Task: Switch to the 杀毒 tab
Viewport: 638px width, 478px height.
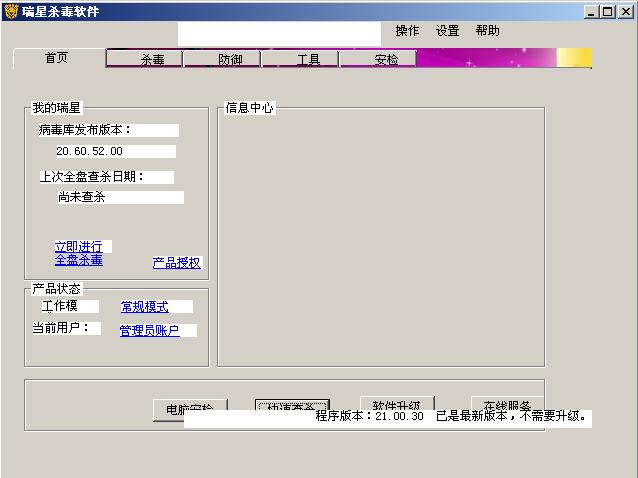Action: pos(144,59)
